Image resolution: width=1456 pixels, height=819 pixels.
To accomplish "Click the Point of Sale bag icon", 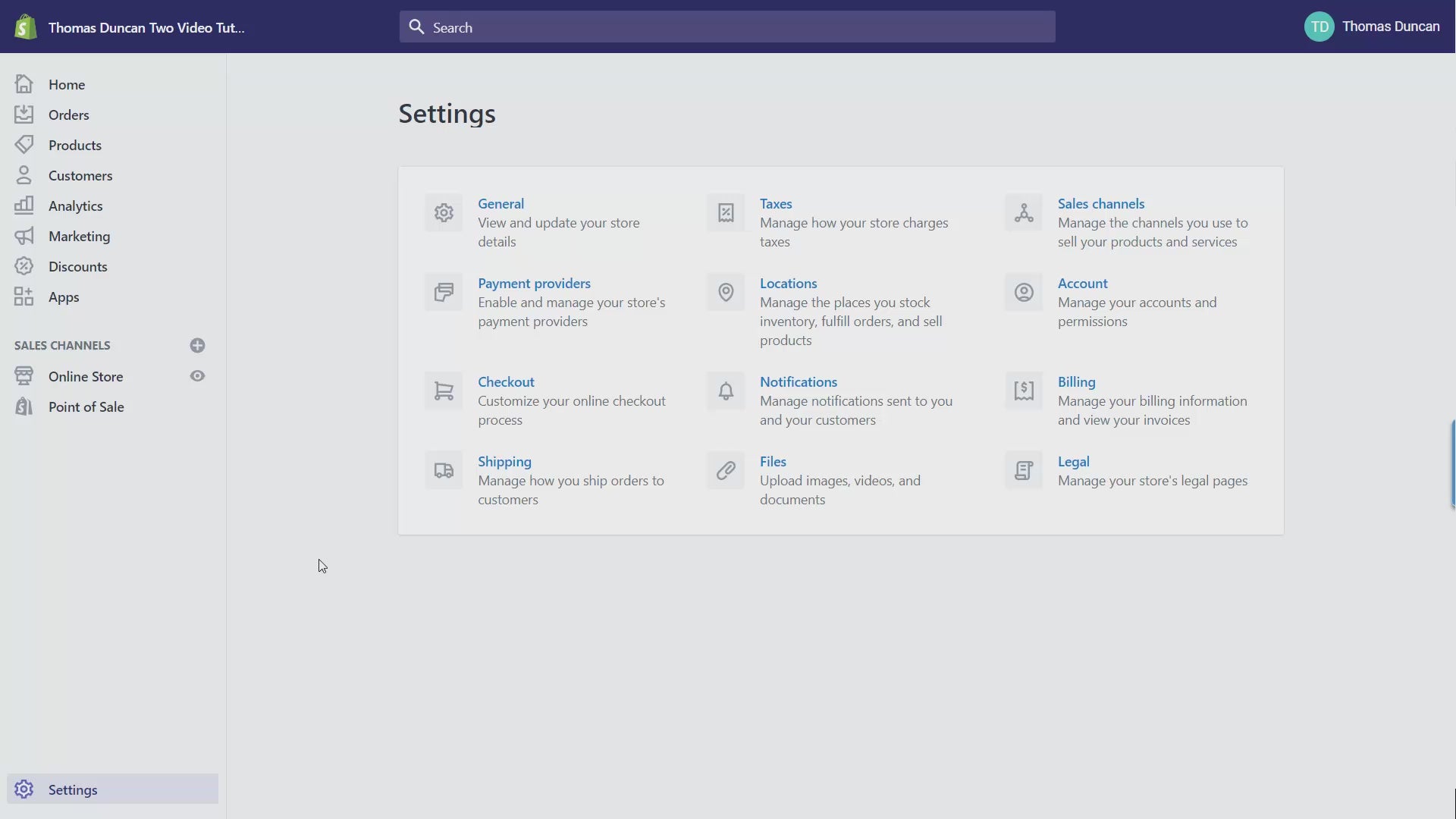I will (24, 406).
